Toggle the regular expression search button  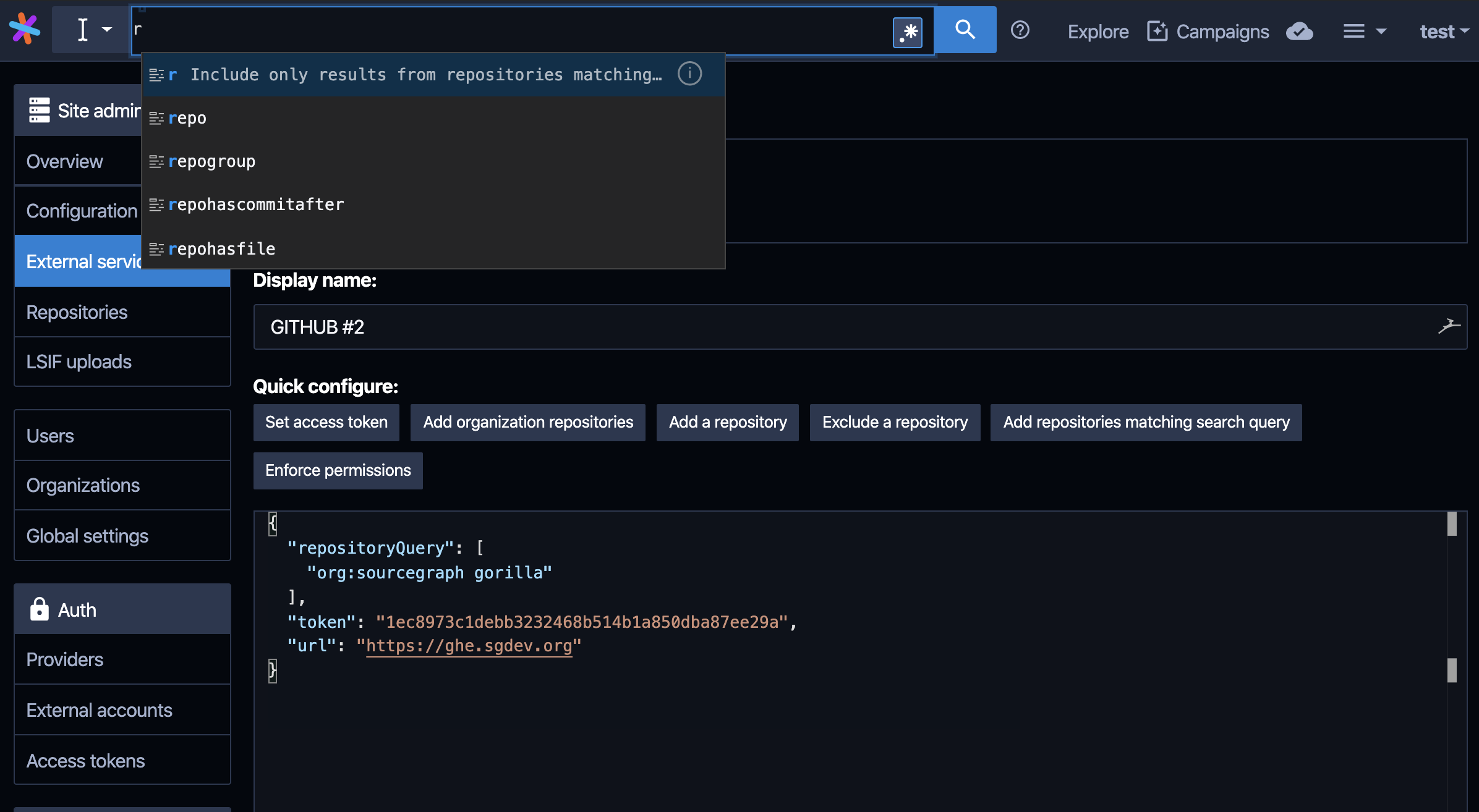[x=907, y=32]
